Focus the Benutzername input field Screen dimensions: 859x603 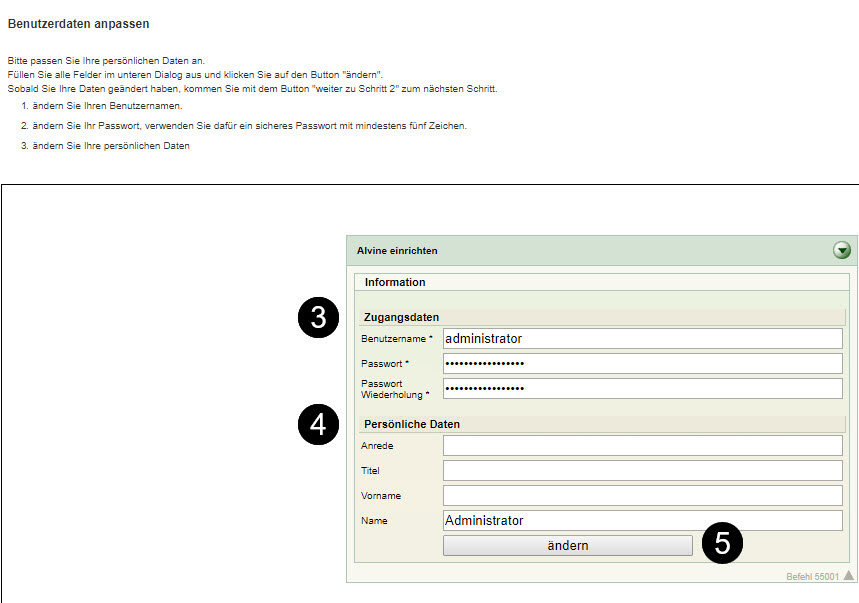point(642,339)
